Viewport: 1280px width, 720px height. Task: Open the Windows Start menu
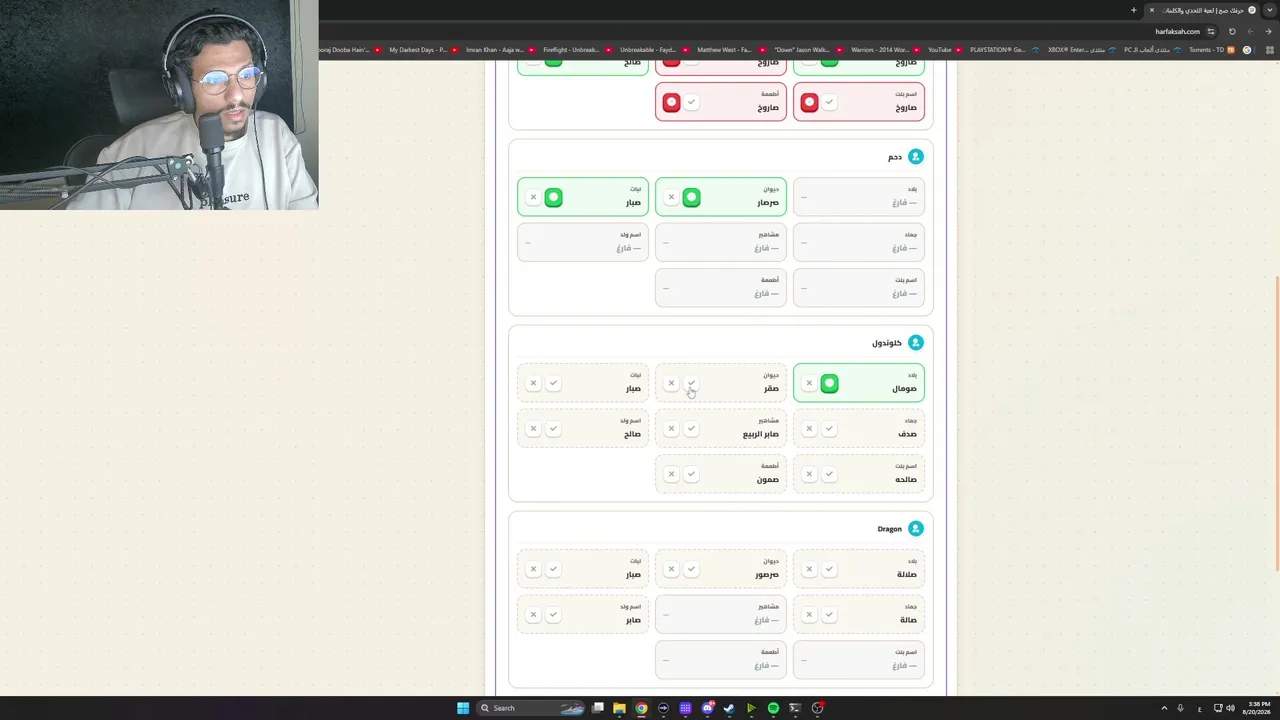coord(463,708)
